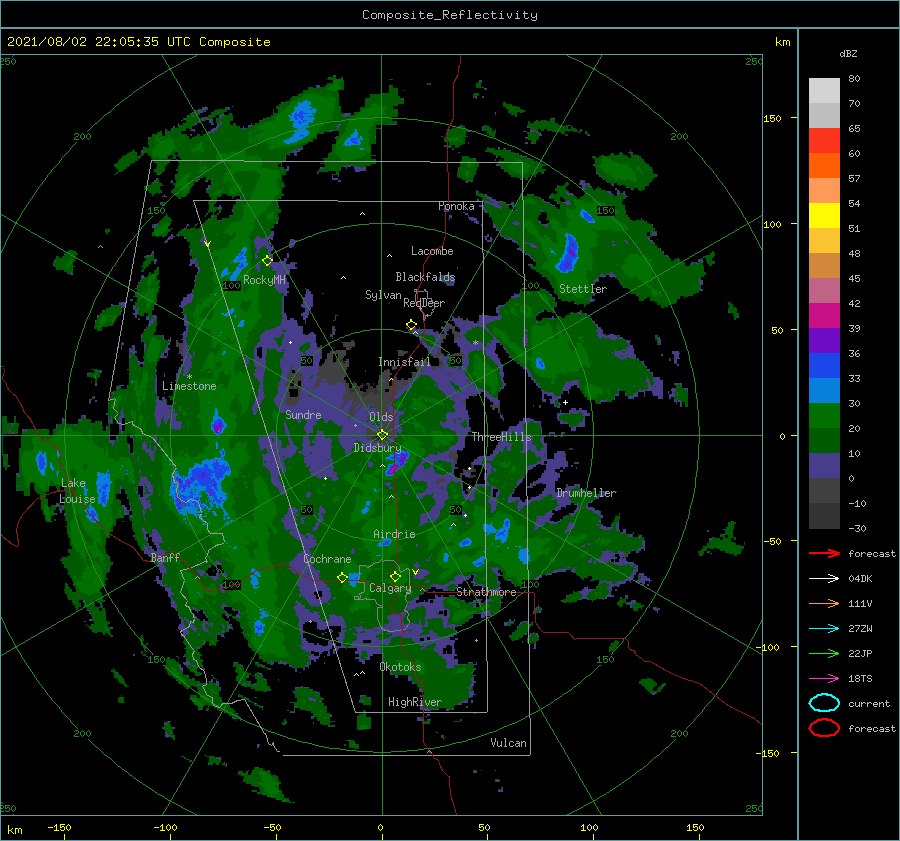The height and width of the screenshot is (841, 900).
Task: Select the Banff label
Action: point(165,558)
